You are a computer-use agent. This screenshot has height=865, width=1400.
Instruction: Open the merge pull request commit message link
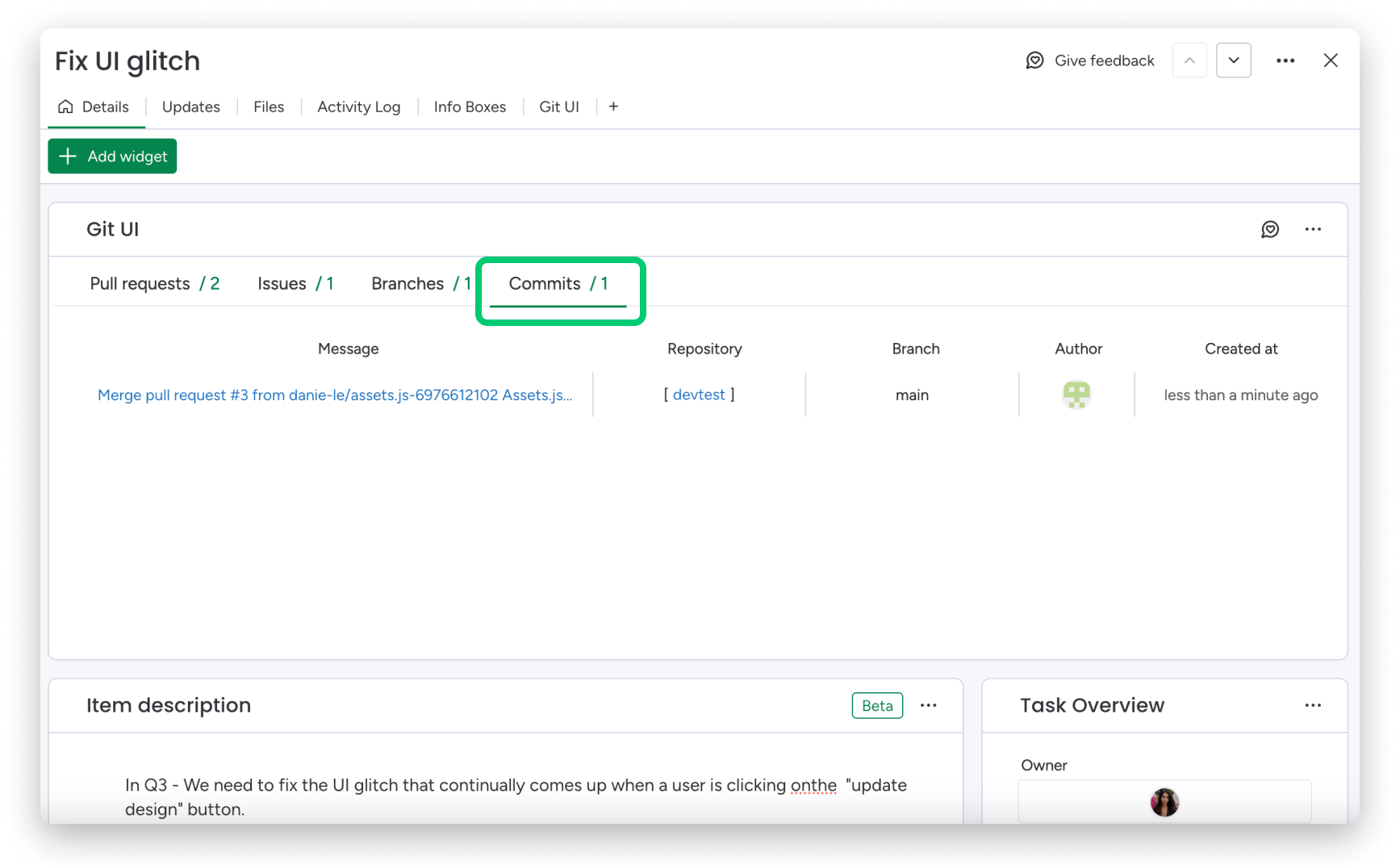335,395
